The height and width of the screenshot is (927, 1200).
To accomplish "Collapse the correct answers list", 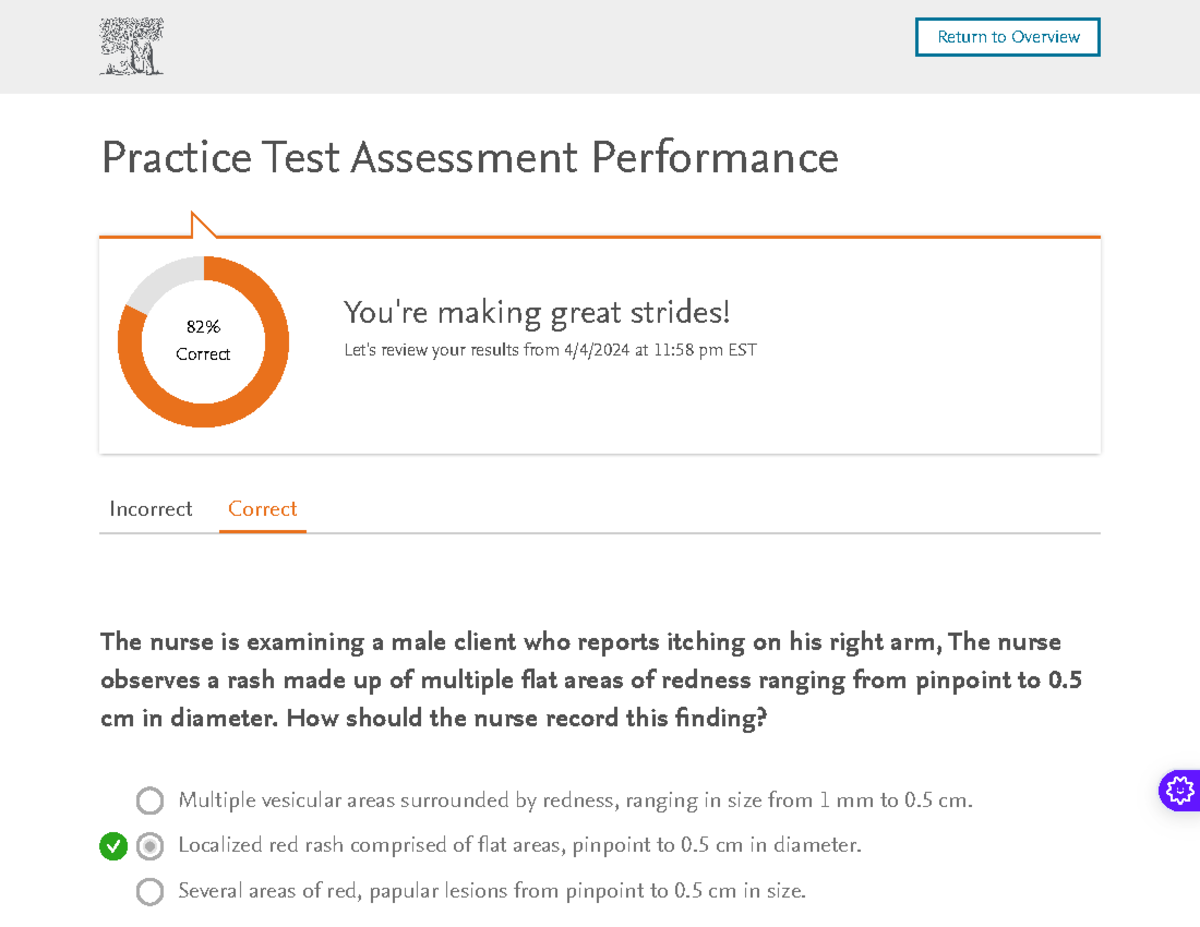I will tap(262, 509).
